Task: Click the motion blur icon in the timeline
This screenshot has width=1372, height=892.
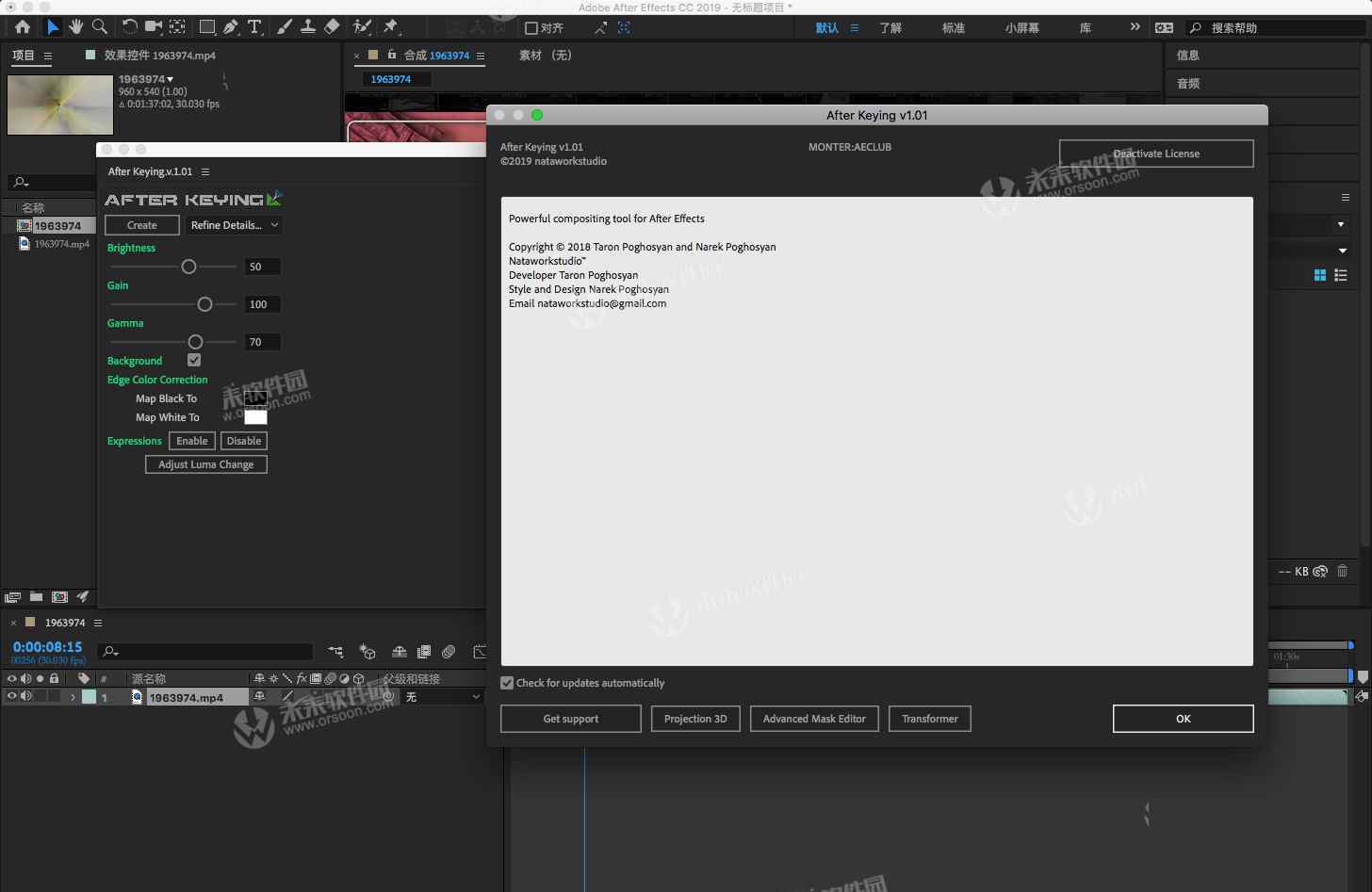Action: pyautogui.click(x=449, y=651)
